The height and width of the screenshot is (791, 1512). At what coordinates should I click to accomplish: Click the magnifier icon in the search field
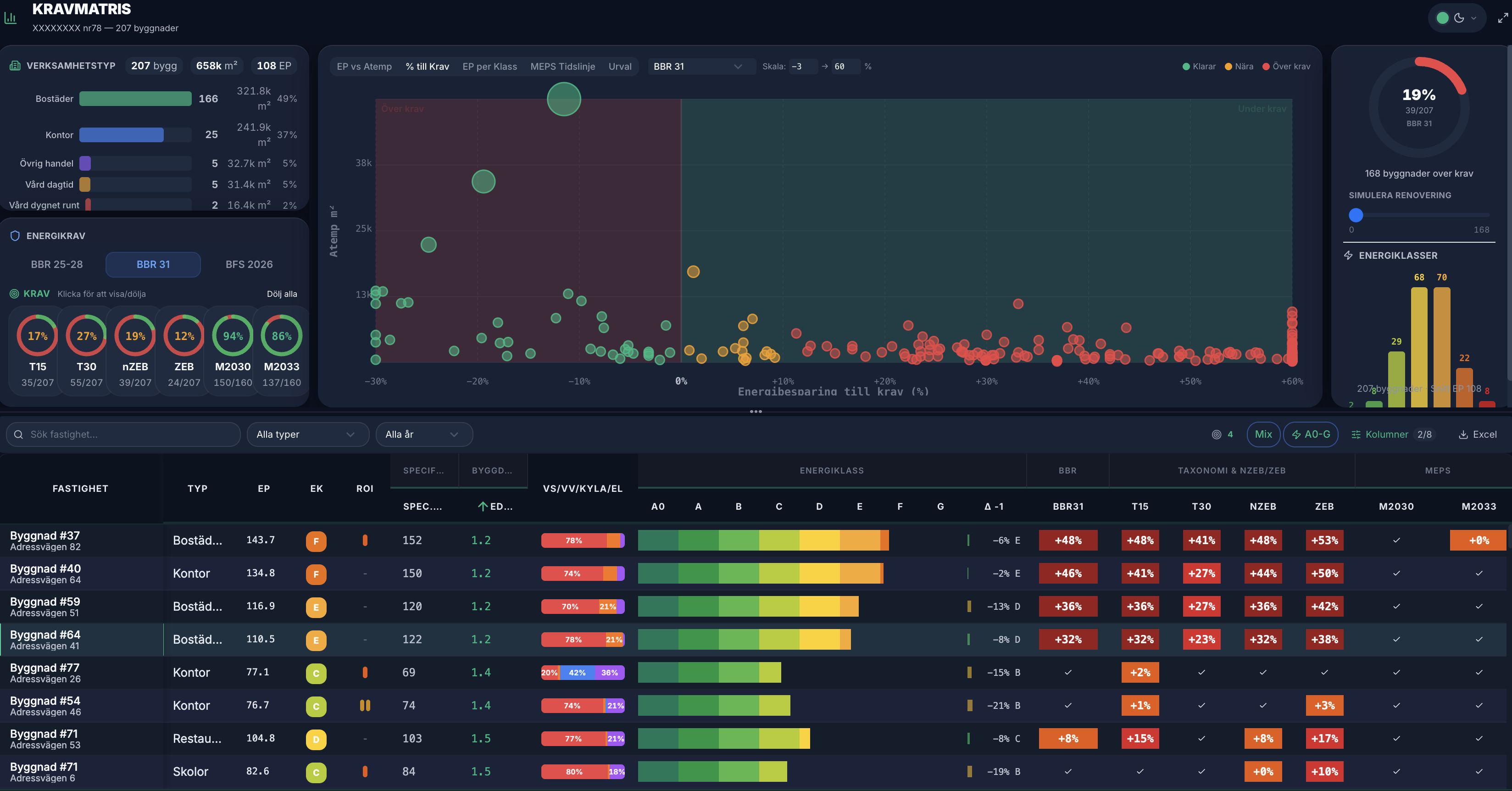point(18,434)
